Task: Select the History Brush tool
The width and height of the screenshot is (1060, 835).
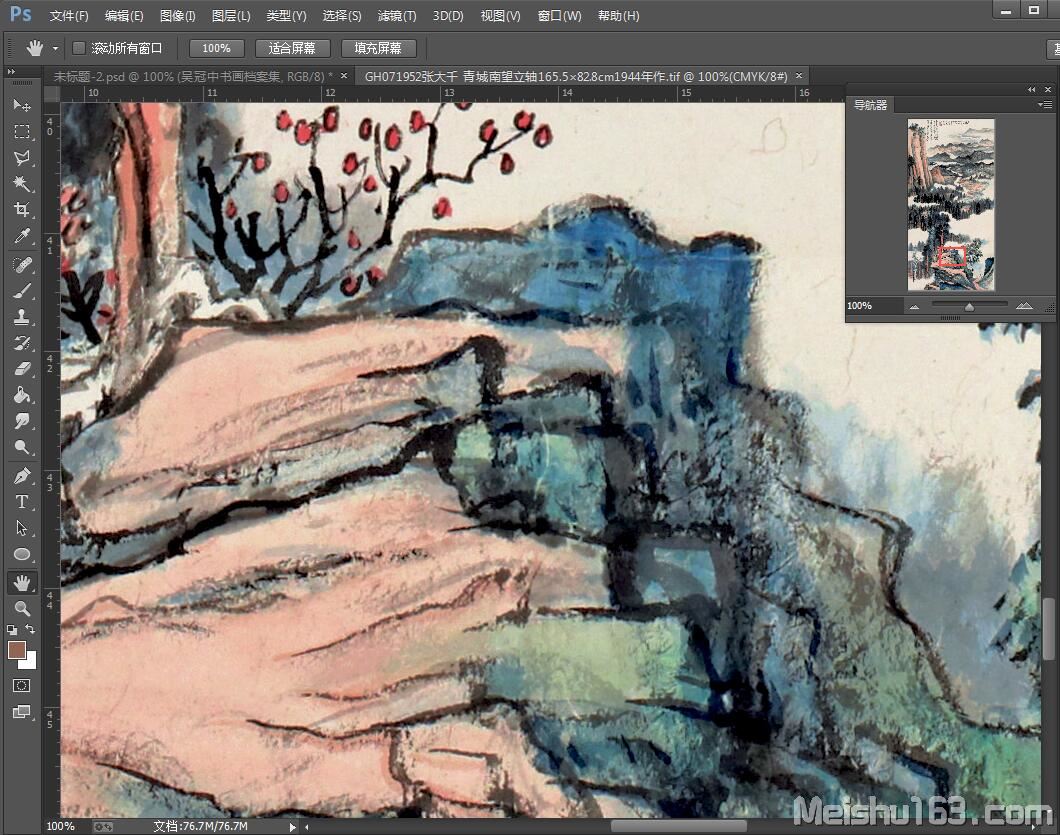Action: (x=22, y=343)
